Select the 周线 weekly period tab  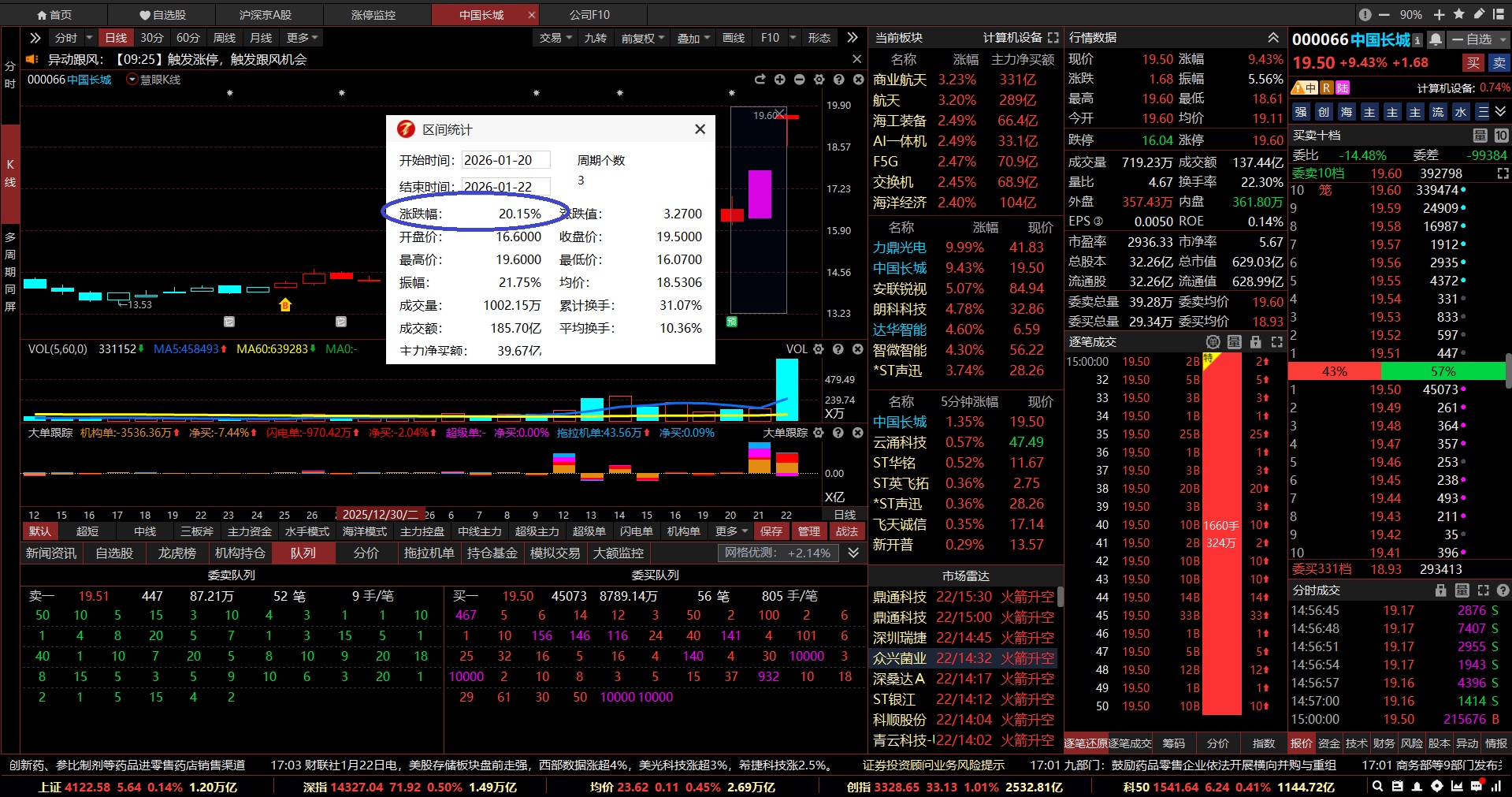pos(225,38)
